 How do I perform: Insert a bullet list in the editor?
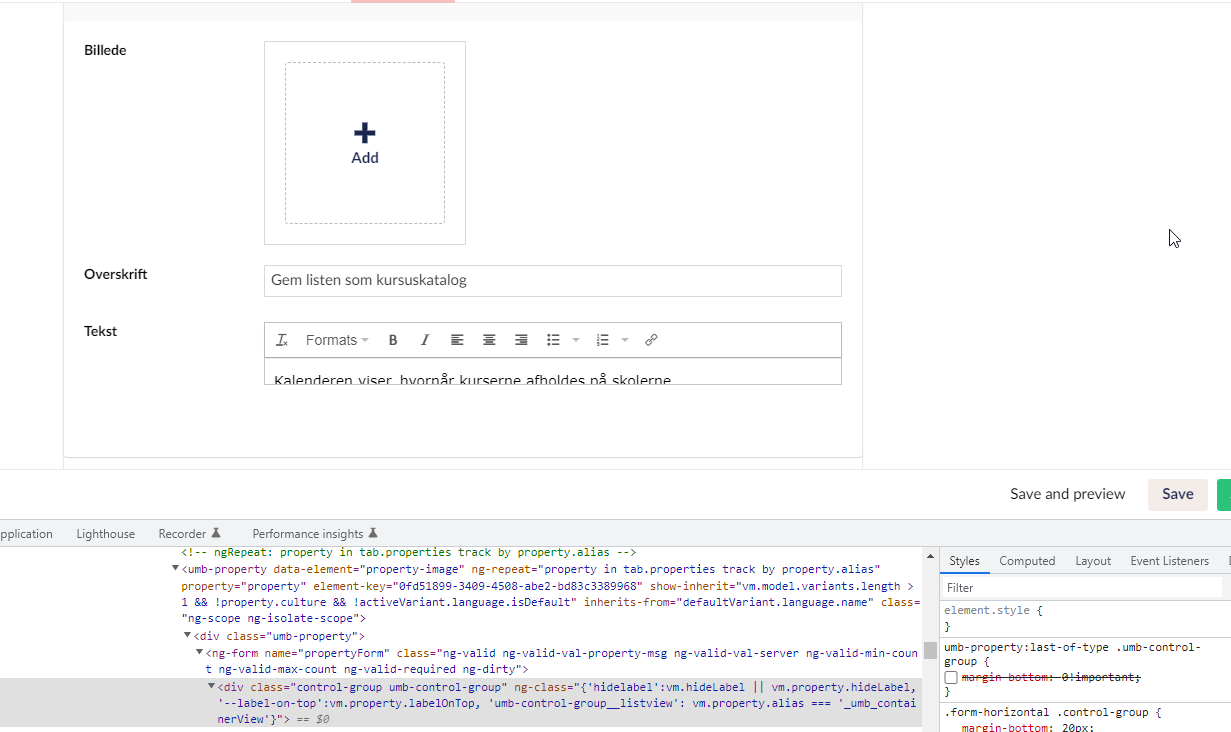point(552,339)
